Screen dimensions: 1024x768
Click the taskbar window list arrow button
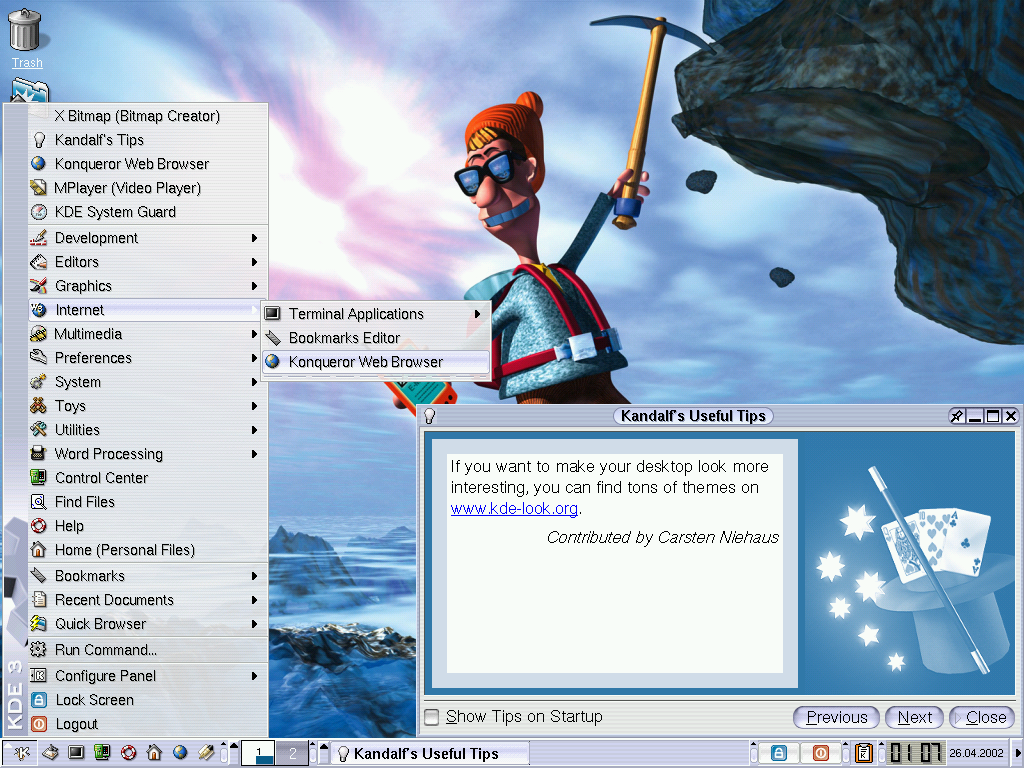[324, 753]
